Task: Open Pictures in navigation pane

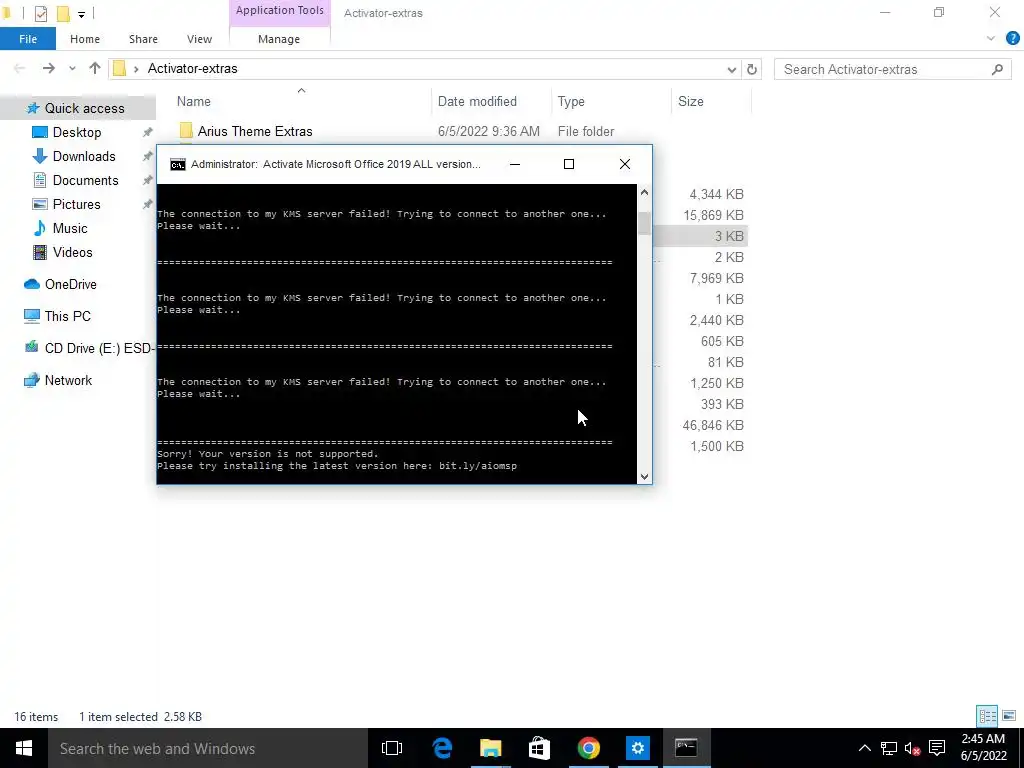Action: coord(76,204)
